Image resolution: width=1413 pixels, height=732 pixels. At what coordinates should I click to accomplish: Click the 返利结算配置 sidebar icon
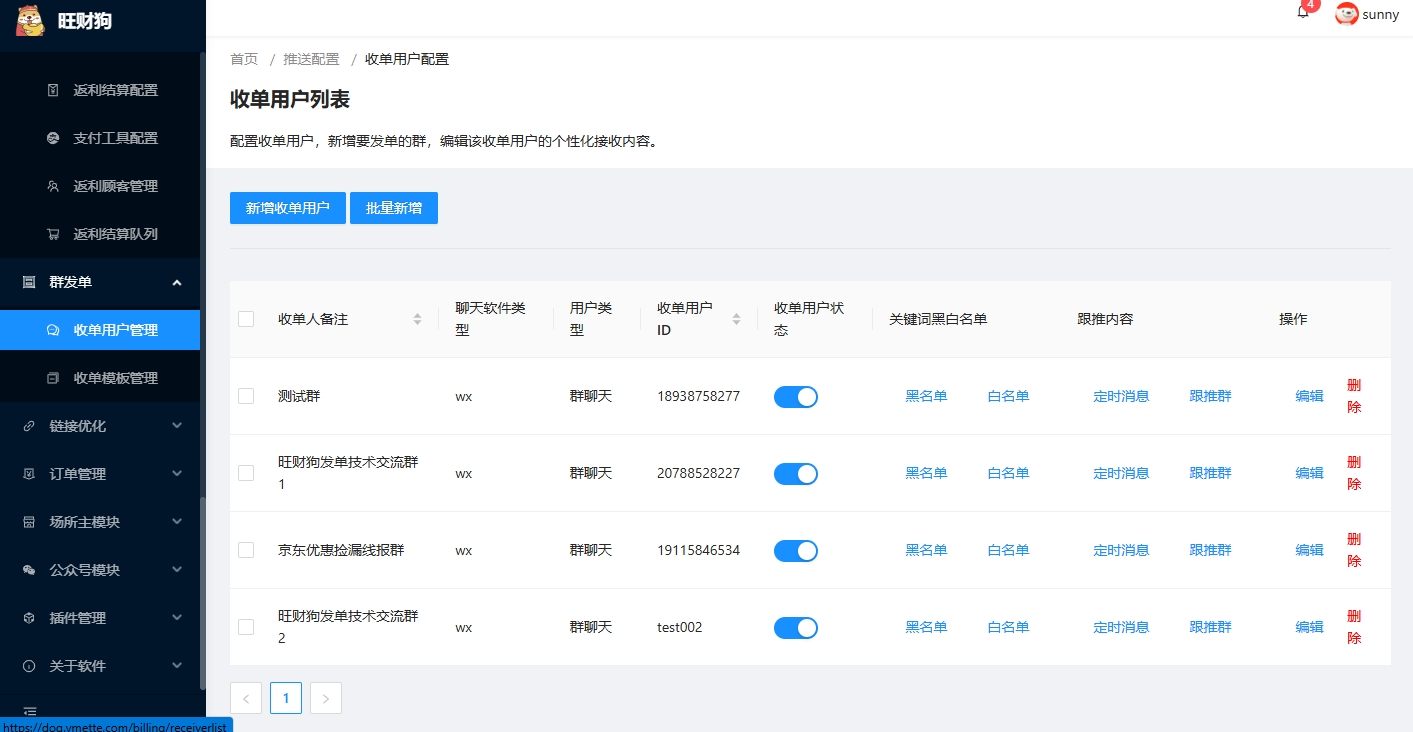tap(53, 90)
